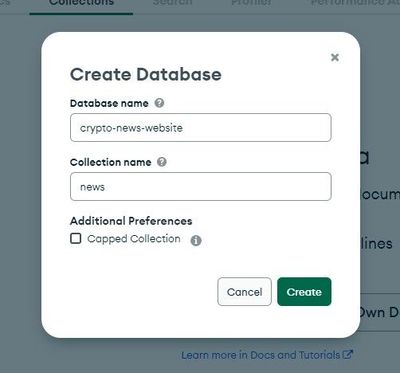Switch to the Search tab

click(172, 3)
